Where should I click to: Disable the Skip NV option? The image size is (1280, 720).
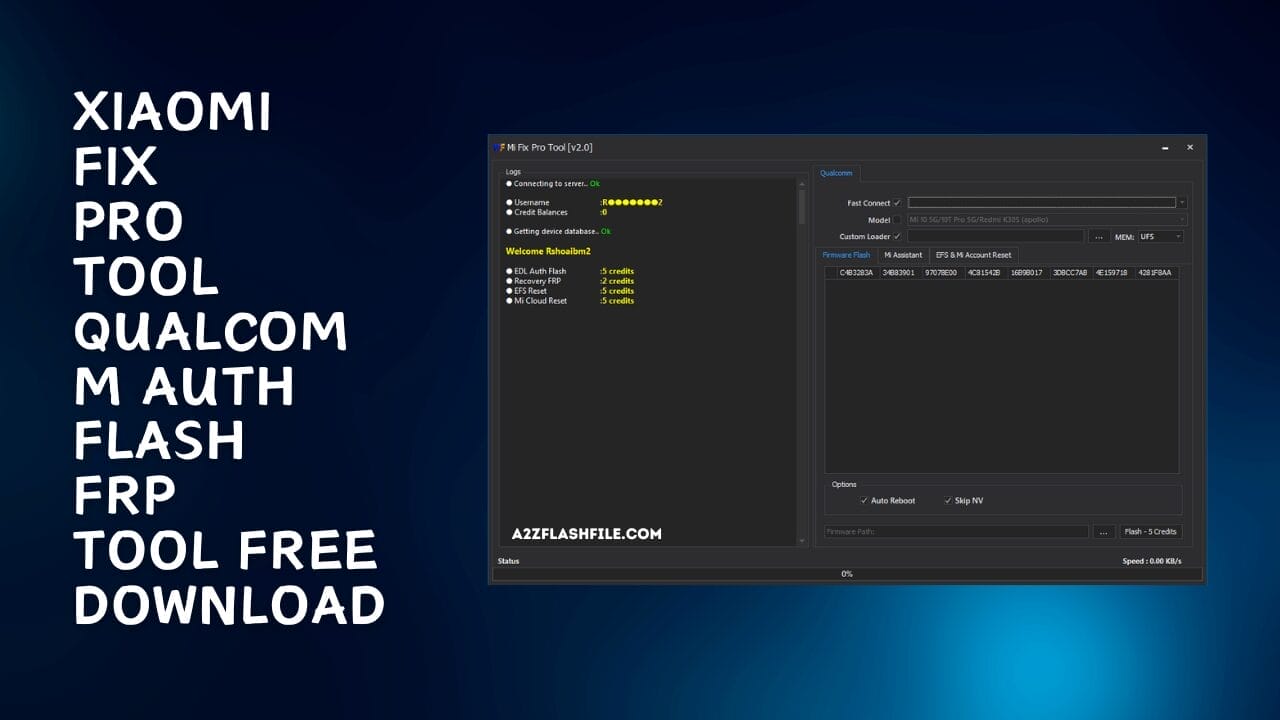click(948, 501)
